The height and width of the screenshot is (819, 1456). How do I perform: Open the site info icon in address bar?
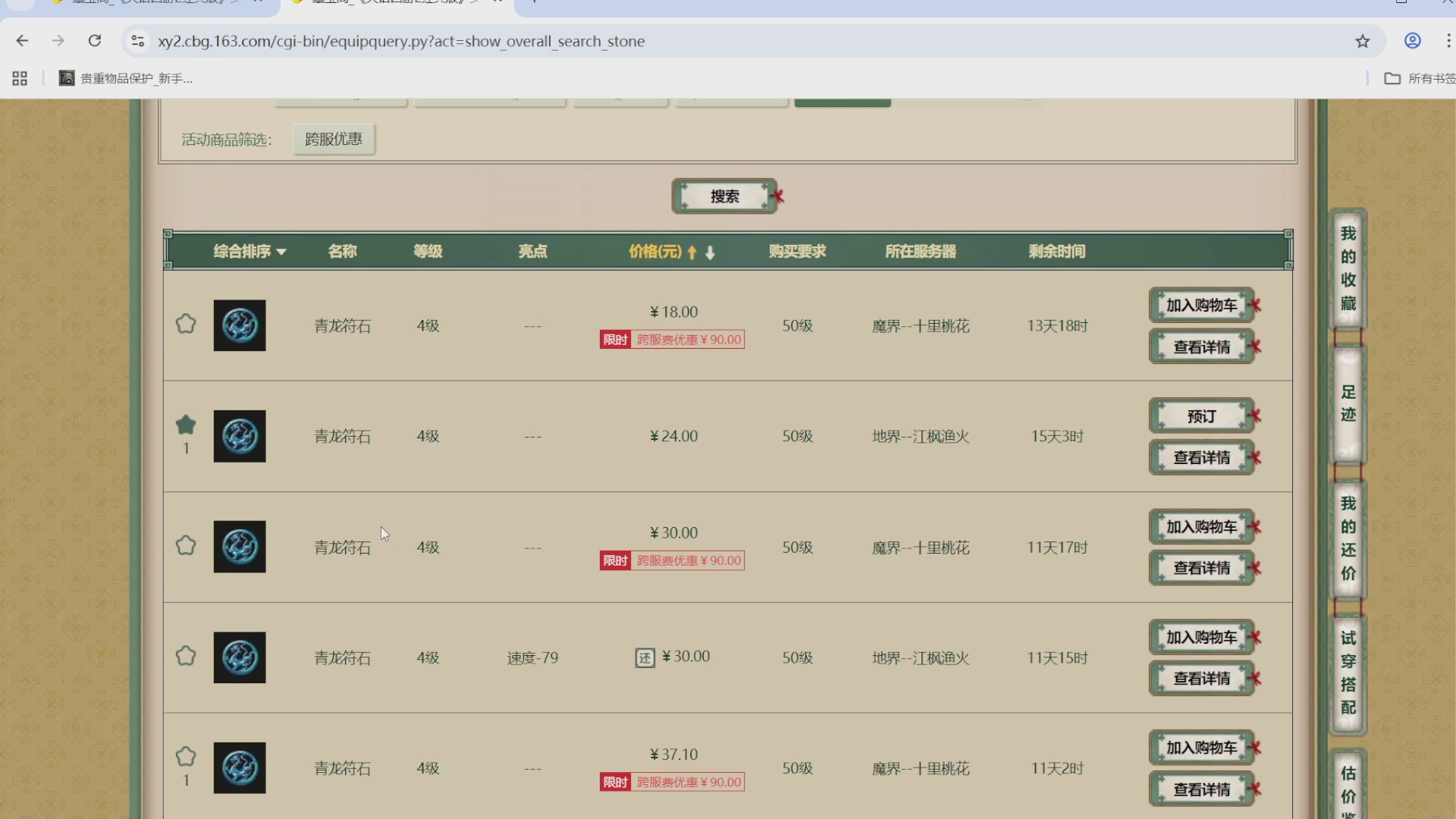138,41
